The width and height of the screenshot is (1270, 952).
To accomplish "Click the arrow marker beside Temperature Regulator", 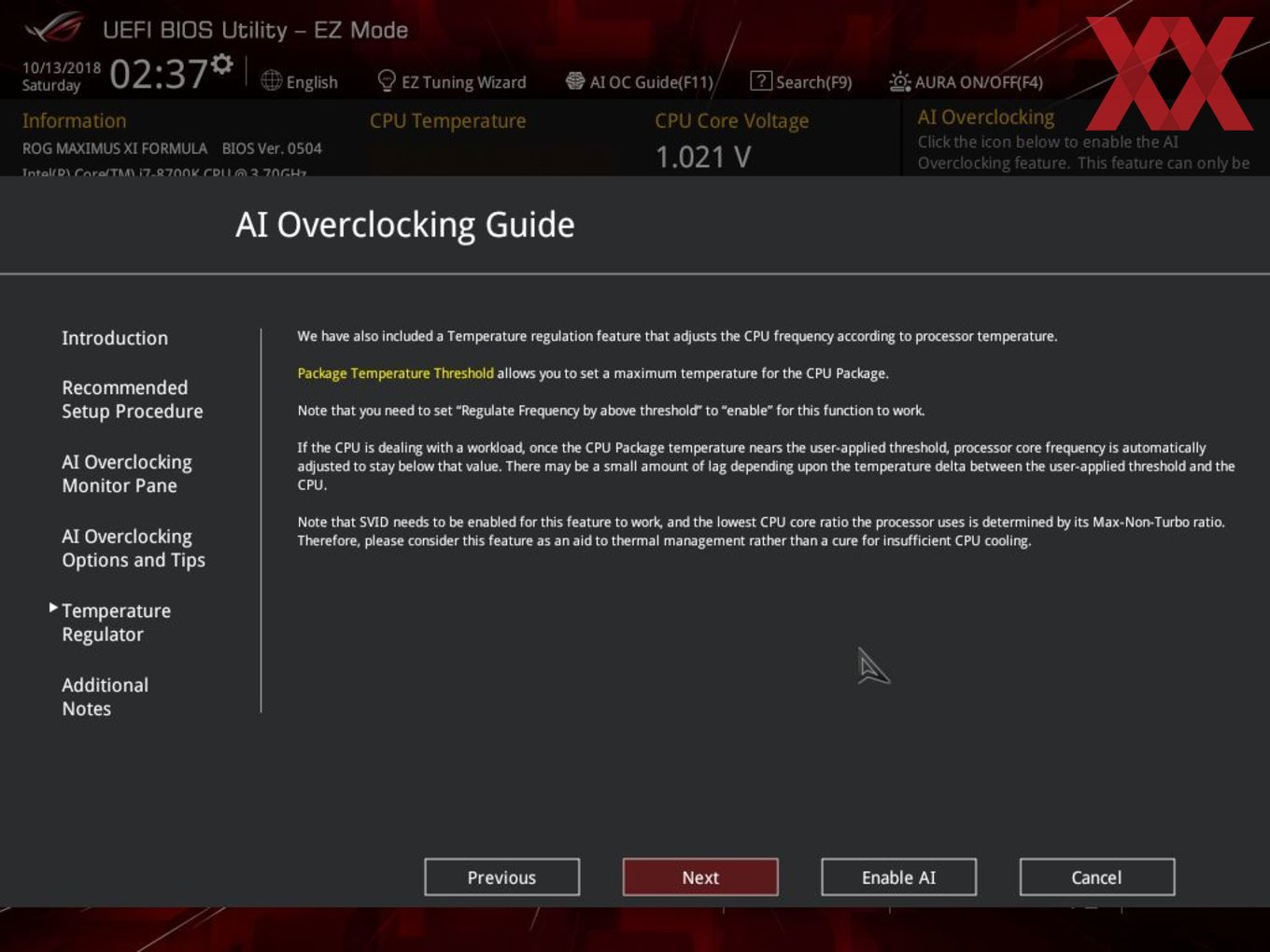I will tap(53, 608).
